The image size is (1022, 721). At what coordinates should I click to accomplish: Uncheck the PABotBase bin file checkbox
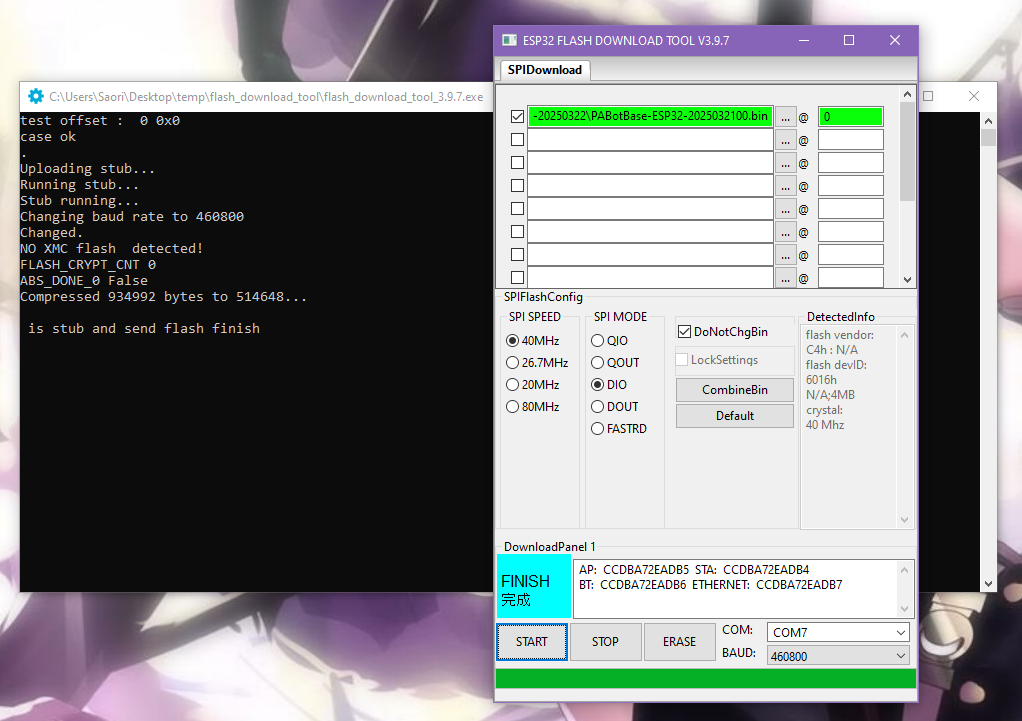point(517,117)
